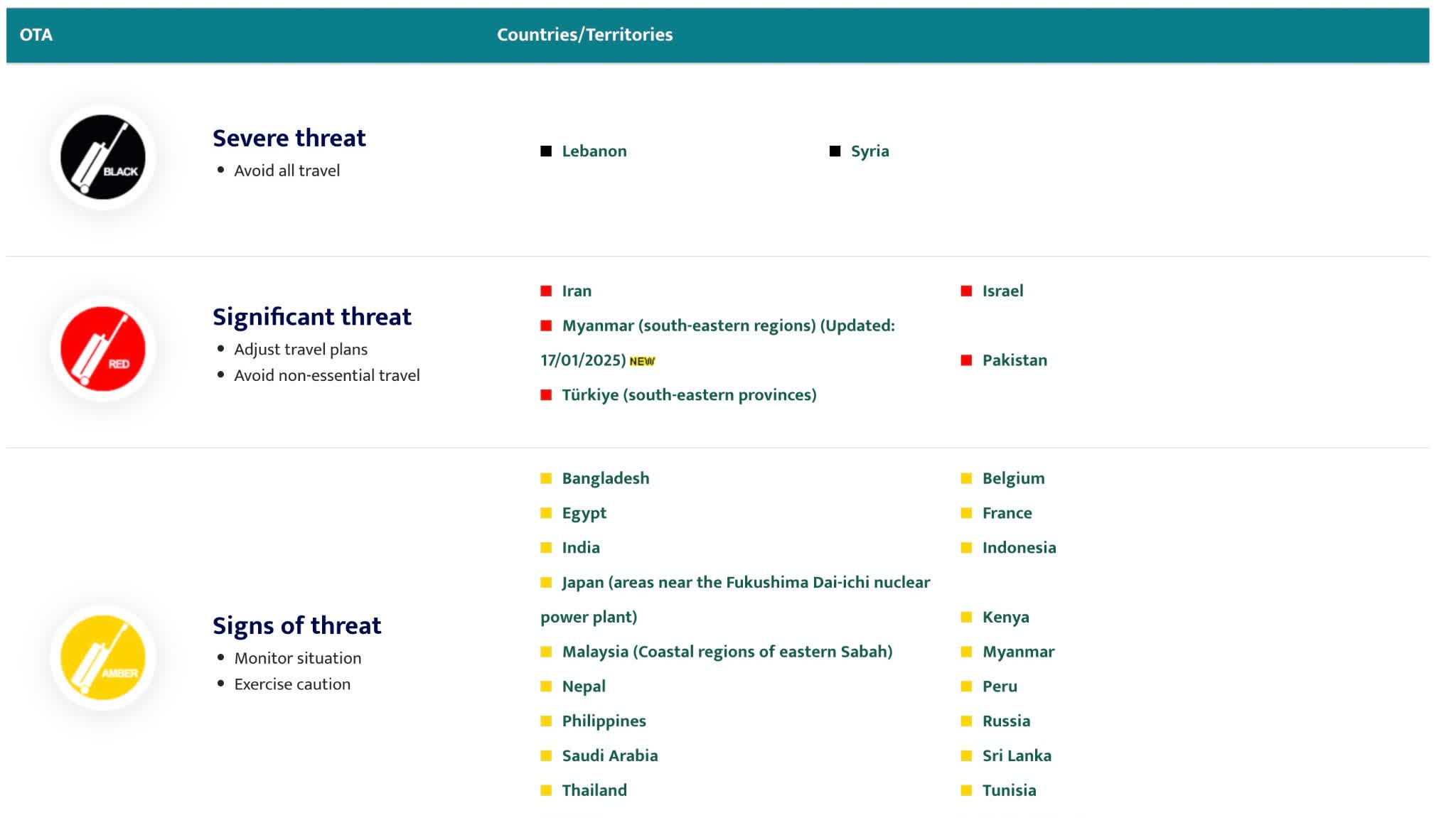The width and height of the screenshot is (1456, 818).
Task: Click the Israel significant threat entry
Action: tap(1002, 290)
